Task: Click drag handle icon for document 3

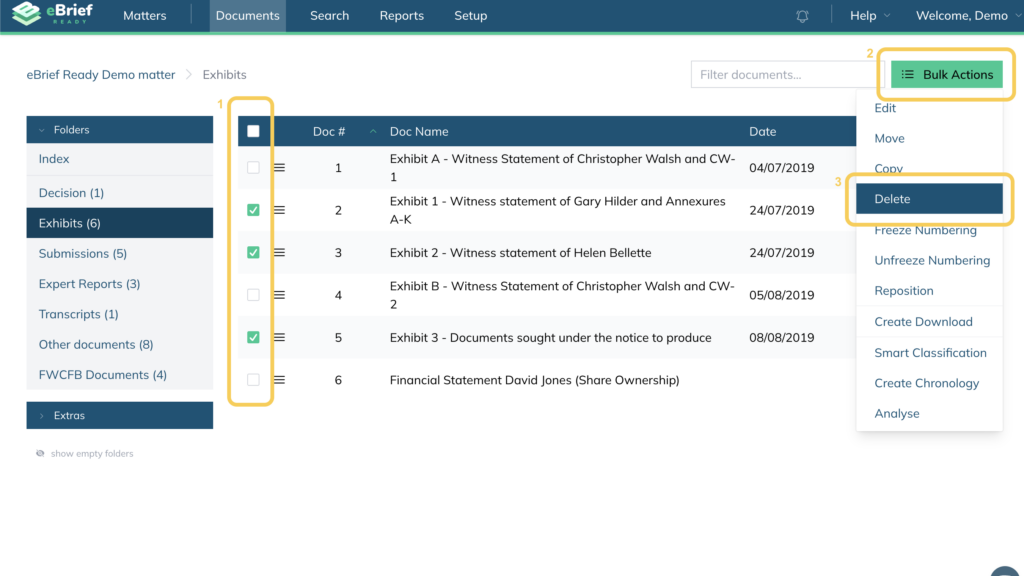Action: (279, 253)
